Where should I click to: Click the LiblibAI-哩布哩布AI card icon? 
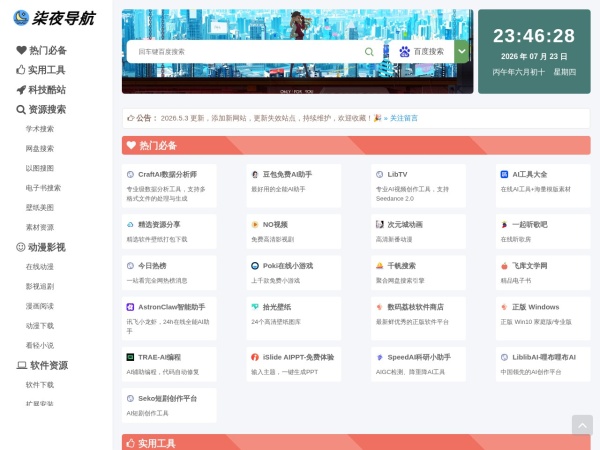pos(504,357)
